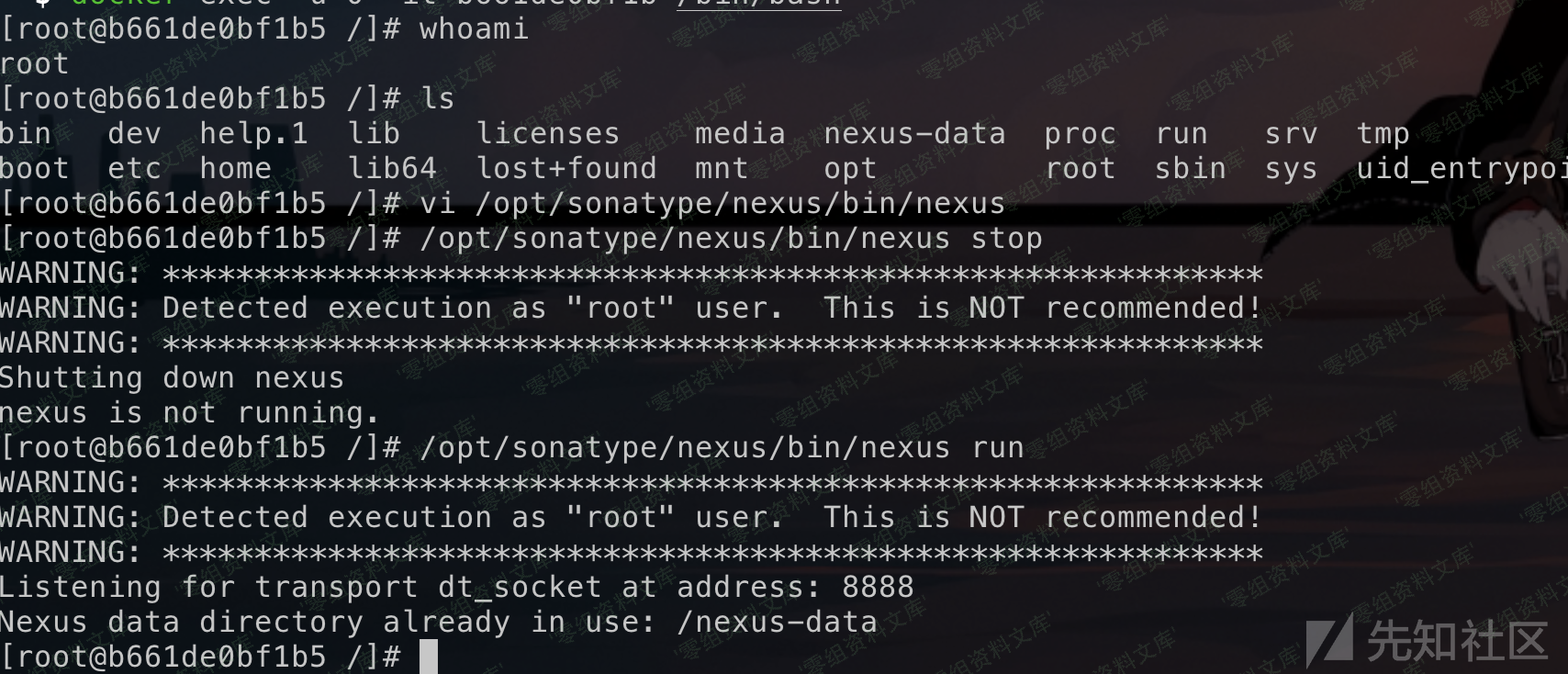1568x674 pixels.
Task: Place cursor at the blinking terminal cursor block
Action: coord(428,657)
